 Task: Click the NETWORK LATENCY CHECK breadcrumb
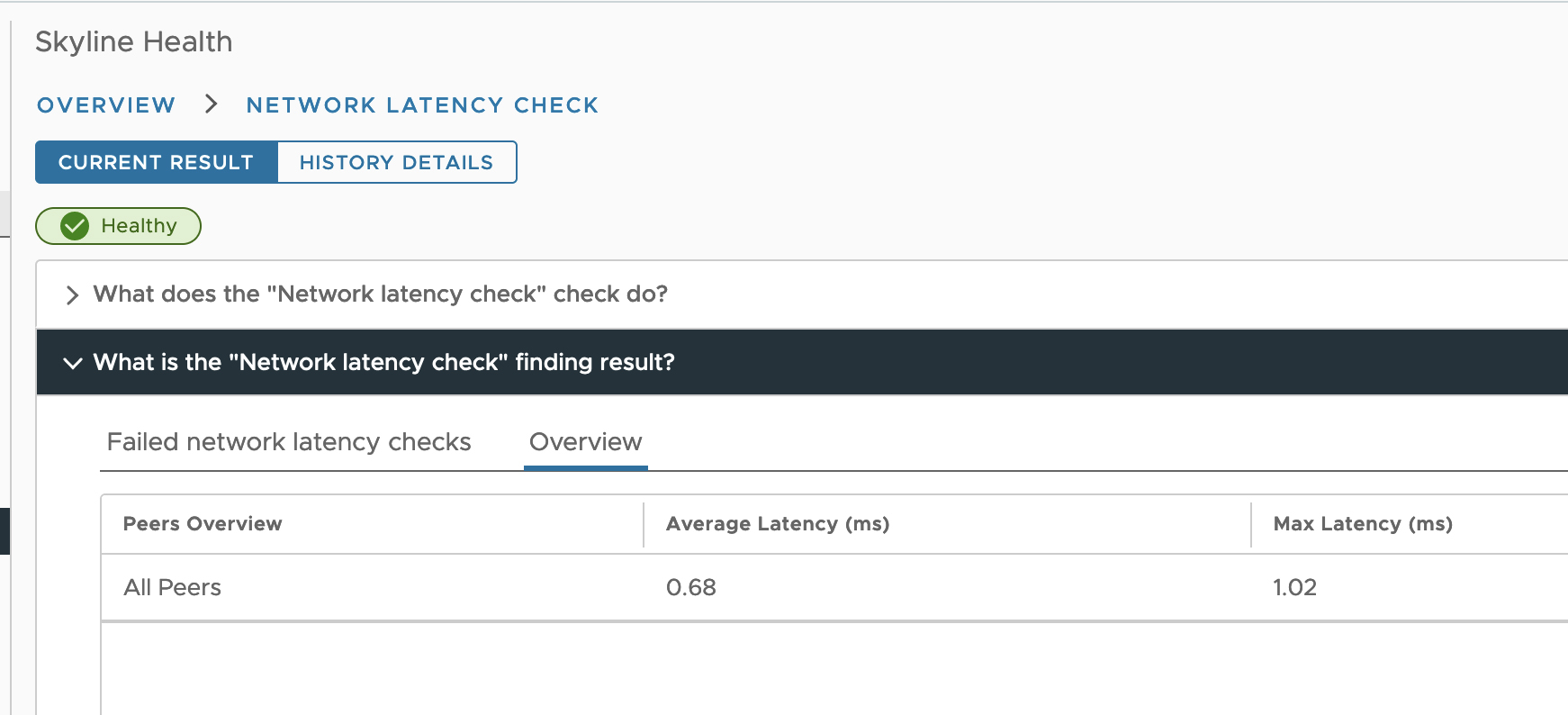[422, 105]
